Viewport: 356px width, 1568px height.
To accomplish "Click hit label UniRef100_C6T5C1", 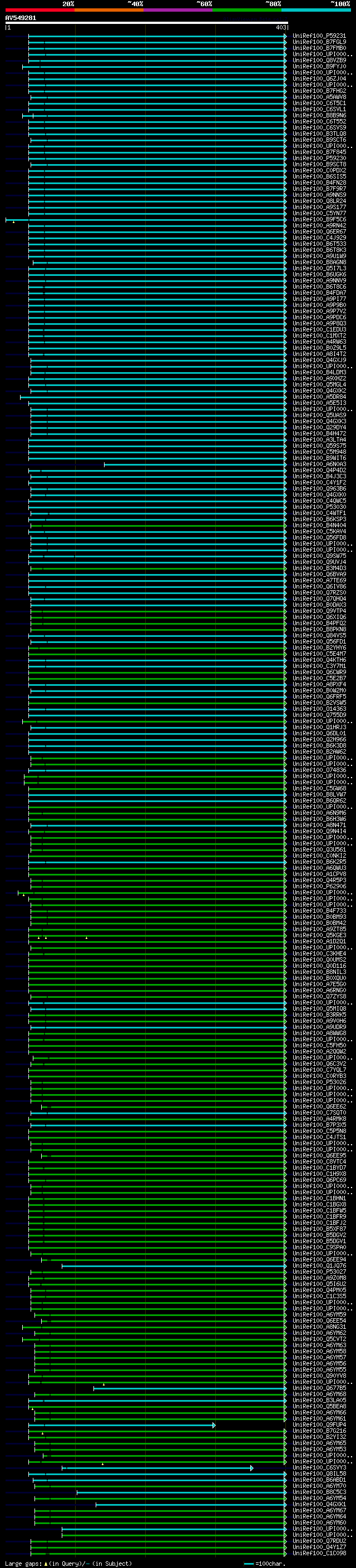I will click(x=319, y=103).
